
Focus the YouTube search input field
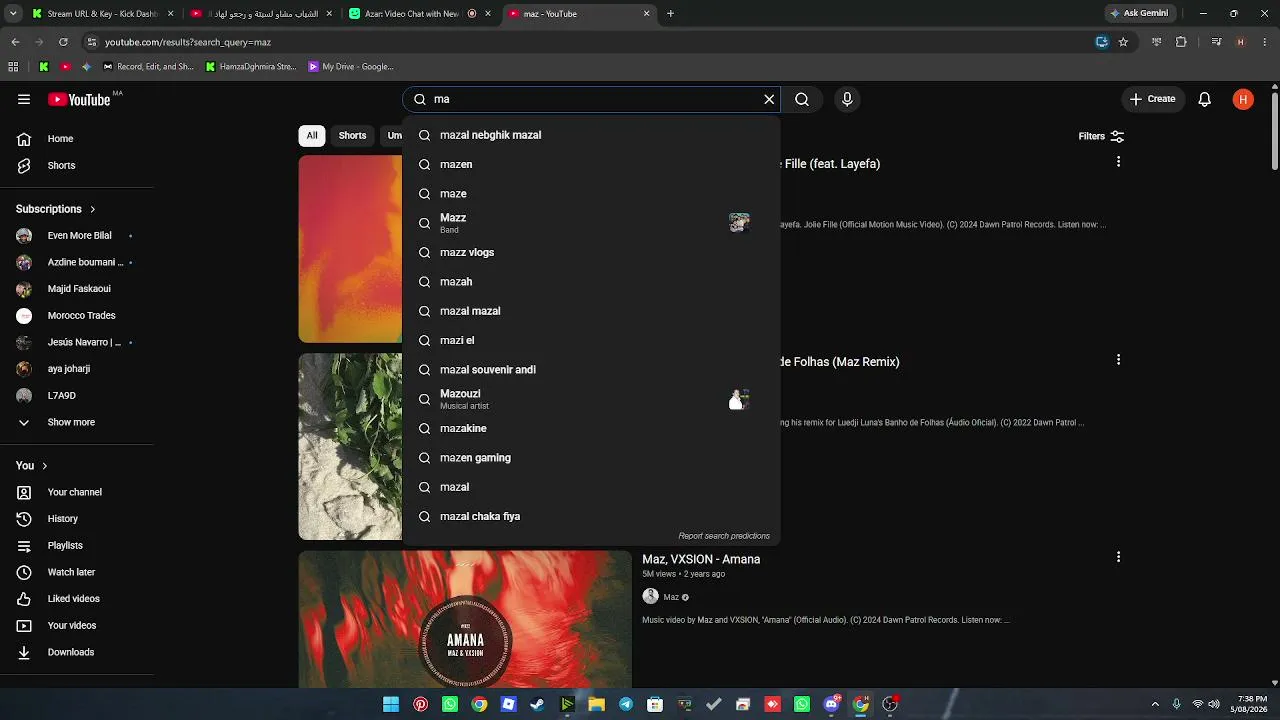pyautogui.click(x=593, y=99)
